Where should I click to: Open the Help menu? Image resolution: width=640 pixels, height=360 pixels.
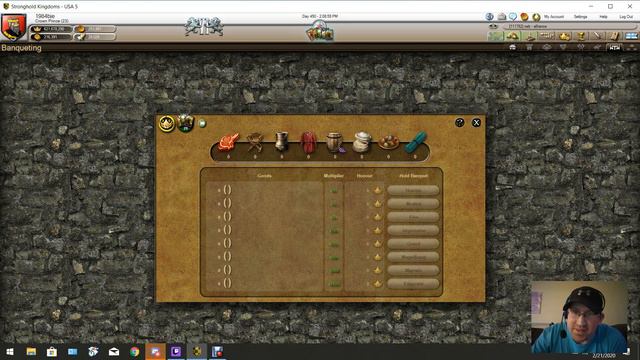[x=603, y=17]
